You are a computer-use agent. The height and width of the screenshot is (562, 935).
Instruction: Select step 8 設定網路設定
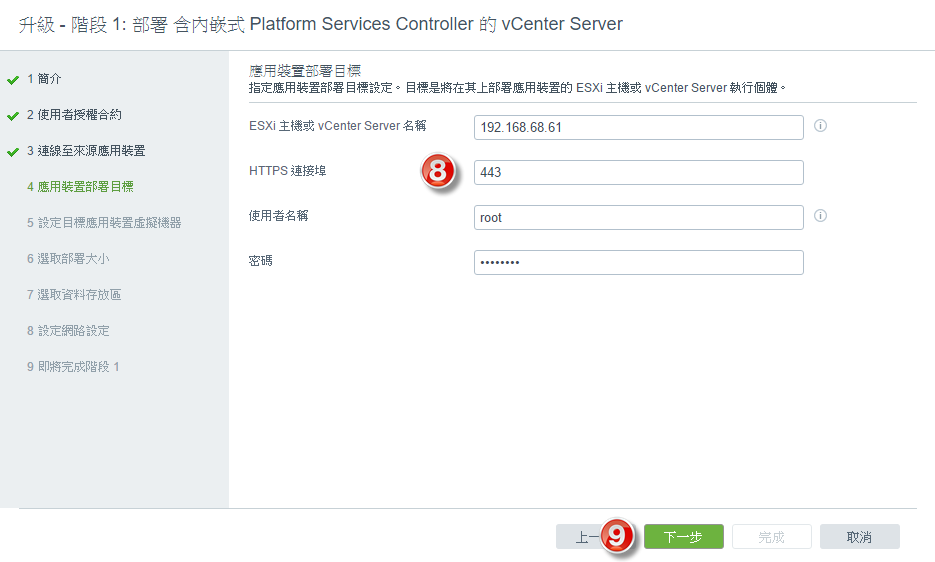pos(68,331)
